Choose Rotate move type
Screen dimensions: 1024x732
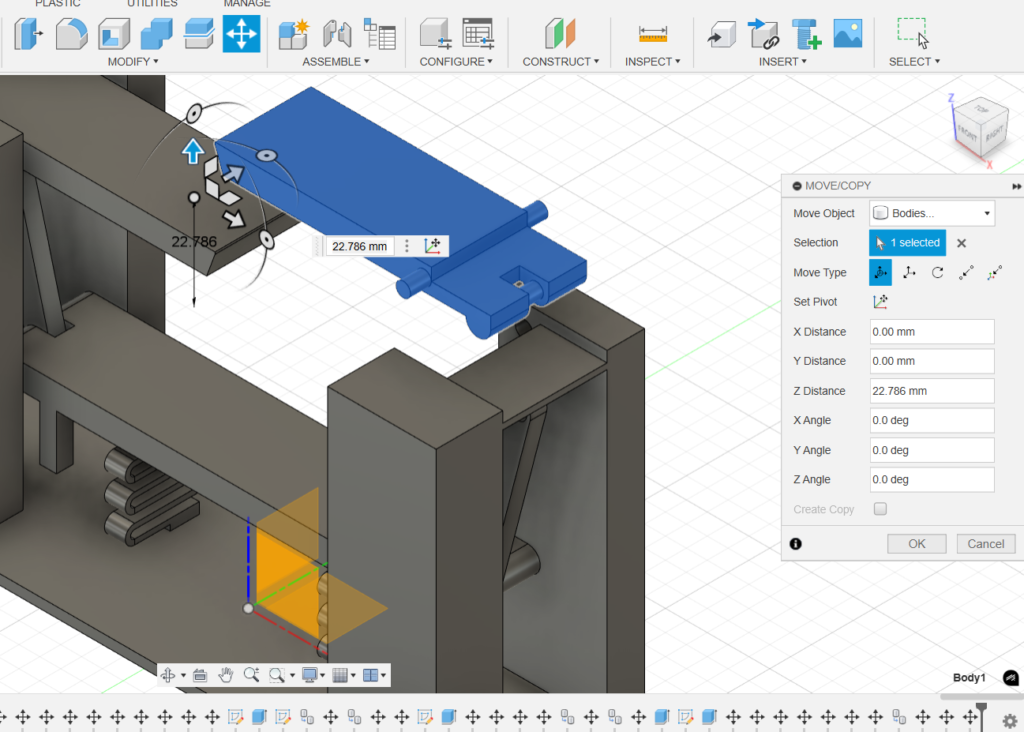pyautogui.click(x=938, y=272)
